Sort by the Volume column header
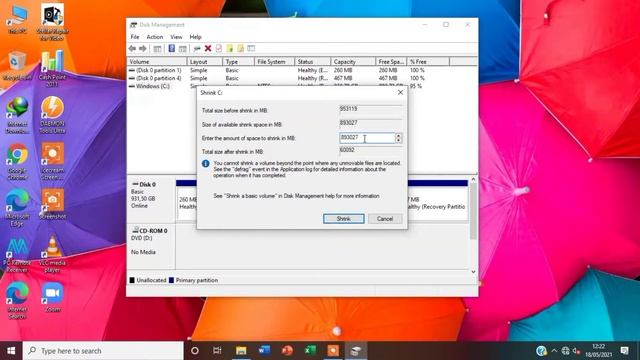The height and width of the screenshot is (360, 640). tap(157, 62)
